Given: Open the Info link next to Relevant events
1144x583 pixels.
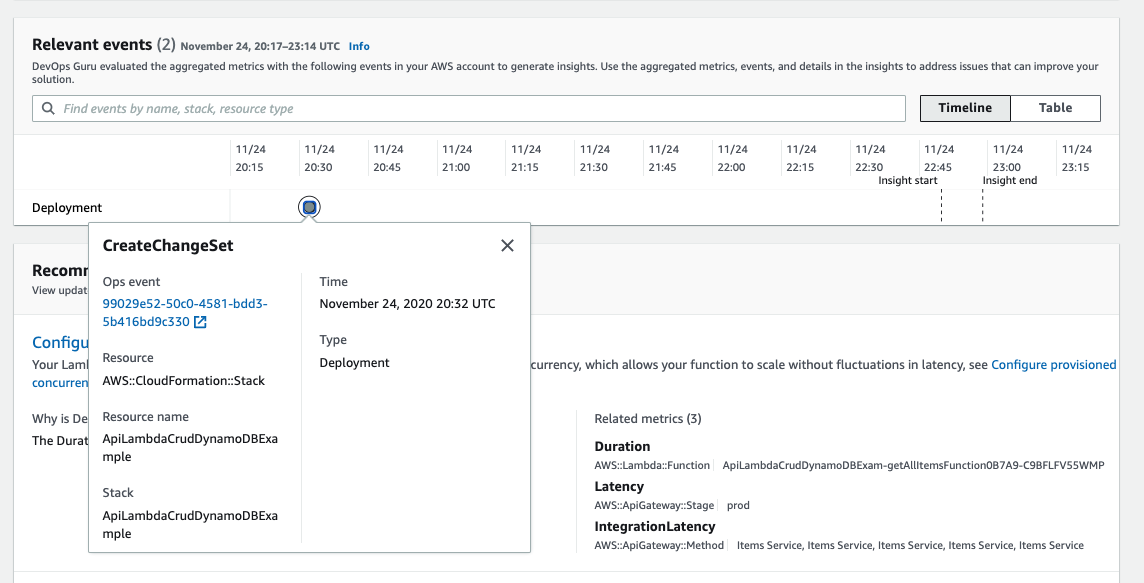Looking at the screenshot, I should click(x=359, y=46).
